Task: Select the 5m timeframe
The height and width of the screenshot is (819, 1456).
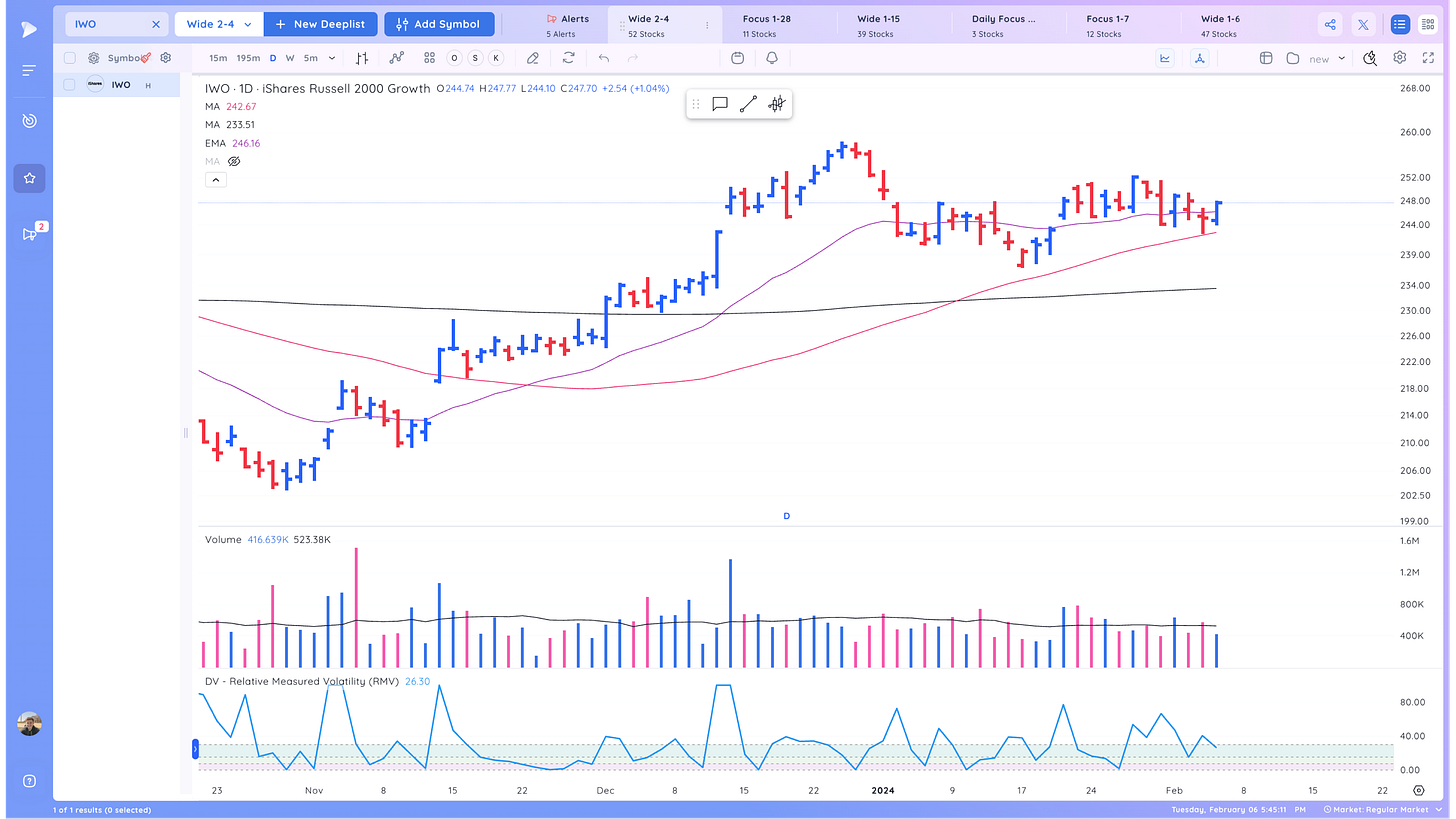Action: [x=311, y=58]
